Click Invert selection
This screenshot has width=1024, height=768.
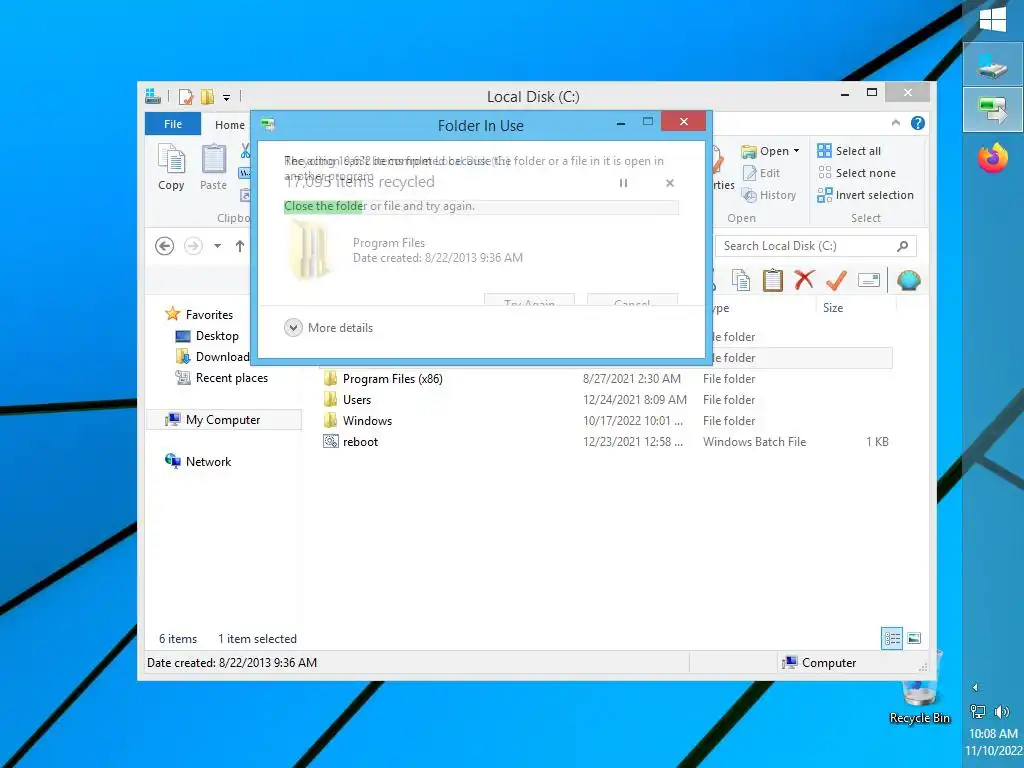click(865, 195)
